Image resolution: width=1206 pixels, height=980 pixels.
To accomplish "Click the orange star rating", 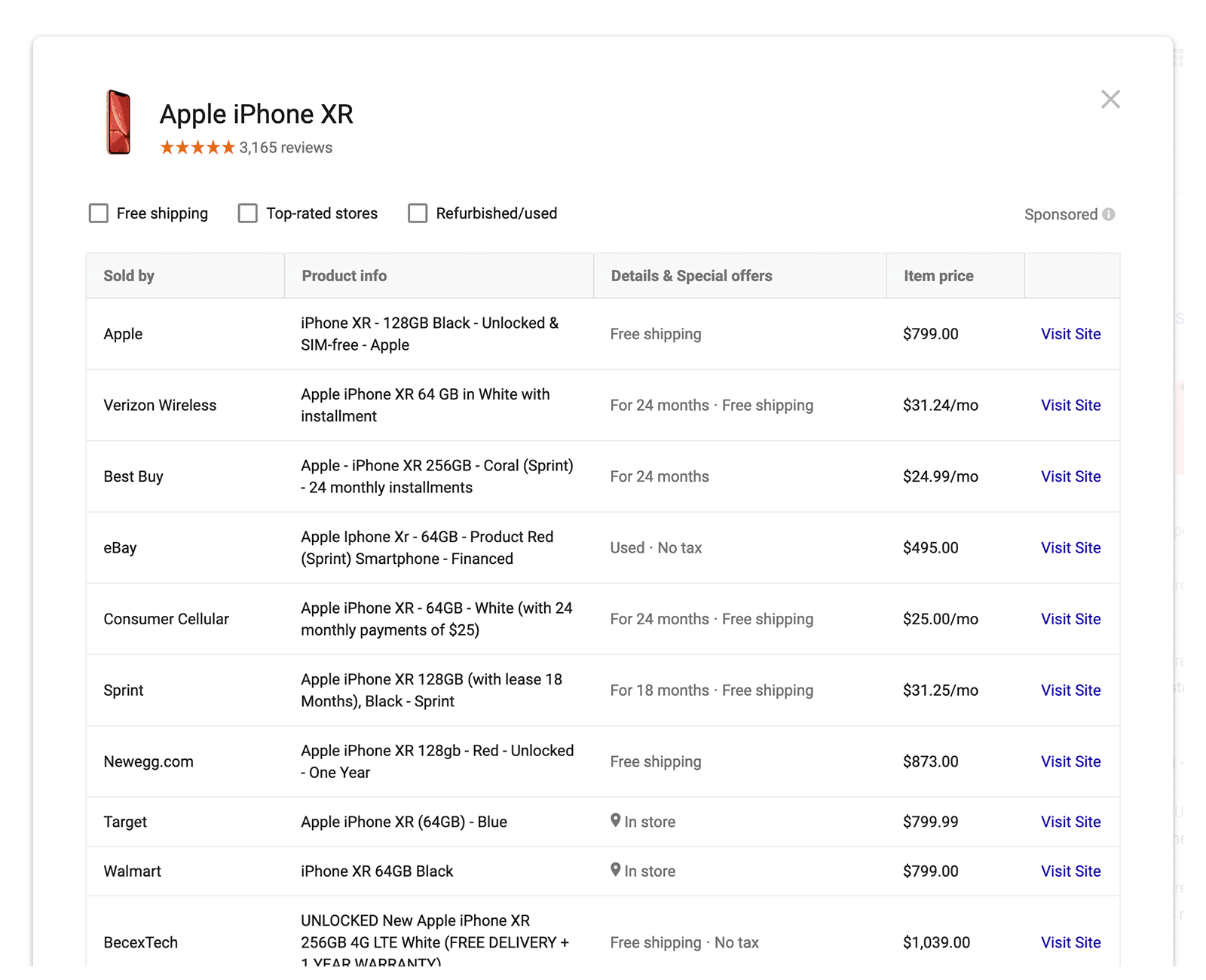I will (197, 148).
